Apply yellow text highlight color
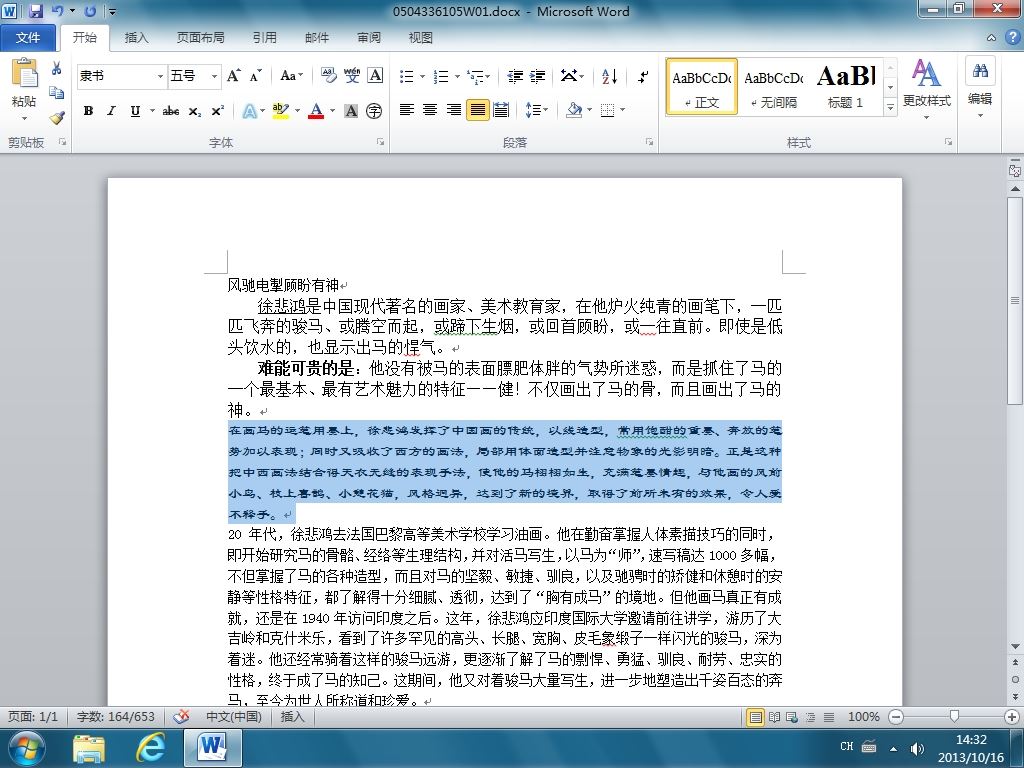This screenshot has height=768, width=1024. [280, 111]
